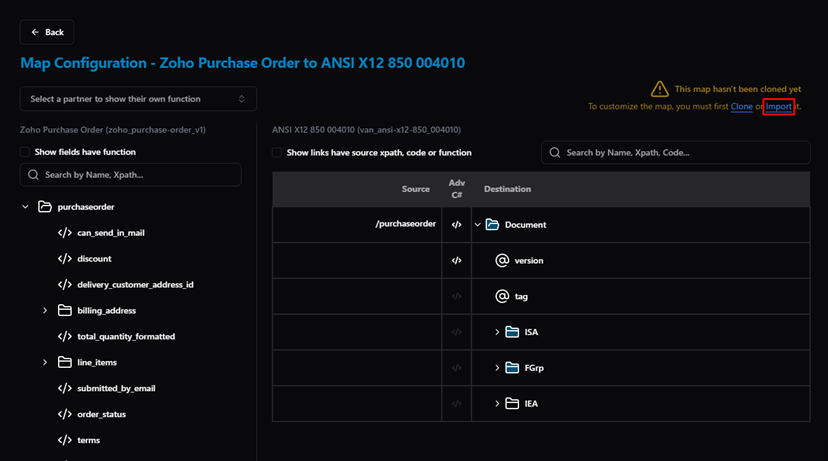Select the submitted_by_email field
This screenshot has width=828, height=461.
point(116,388)
